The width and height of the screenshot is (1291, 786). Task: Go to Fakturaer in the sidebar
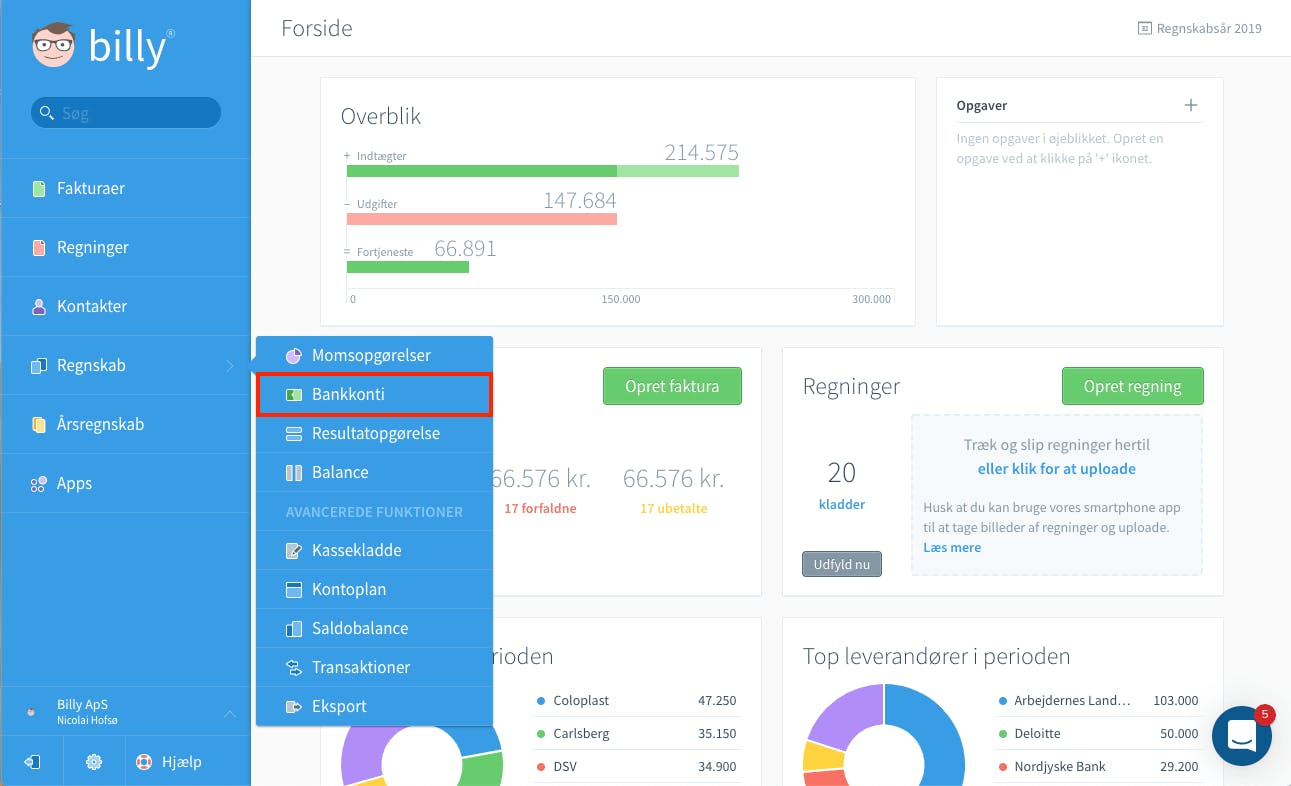coord(126,188)
